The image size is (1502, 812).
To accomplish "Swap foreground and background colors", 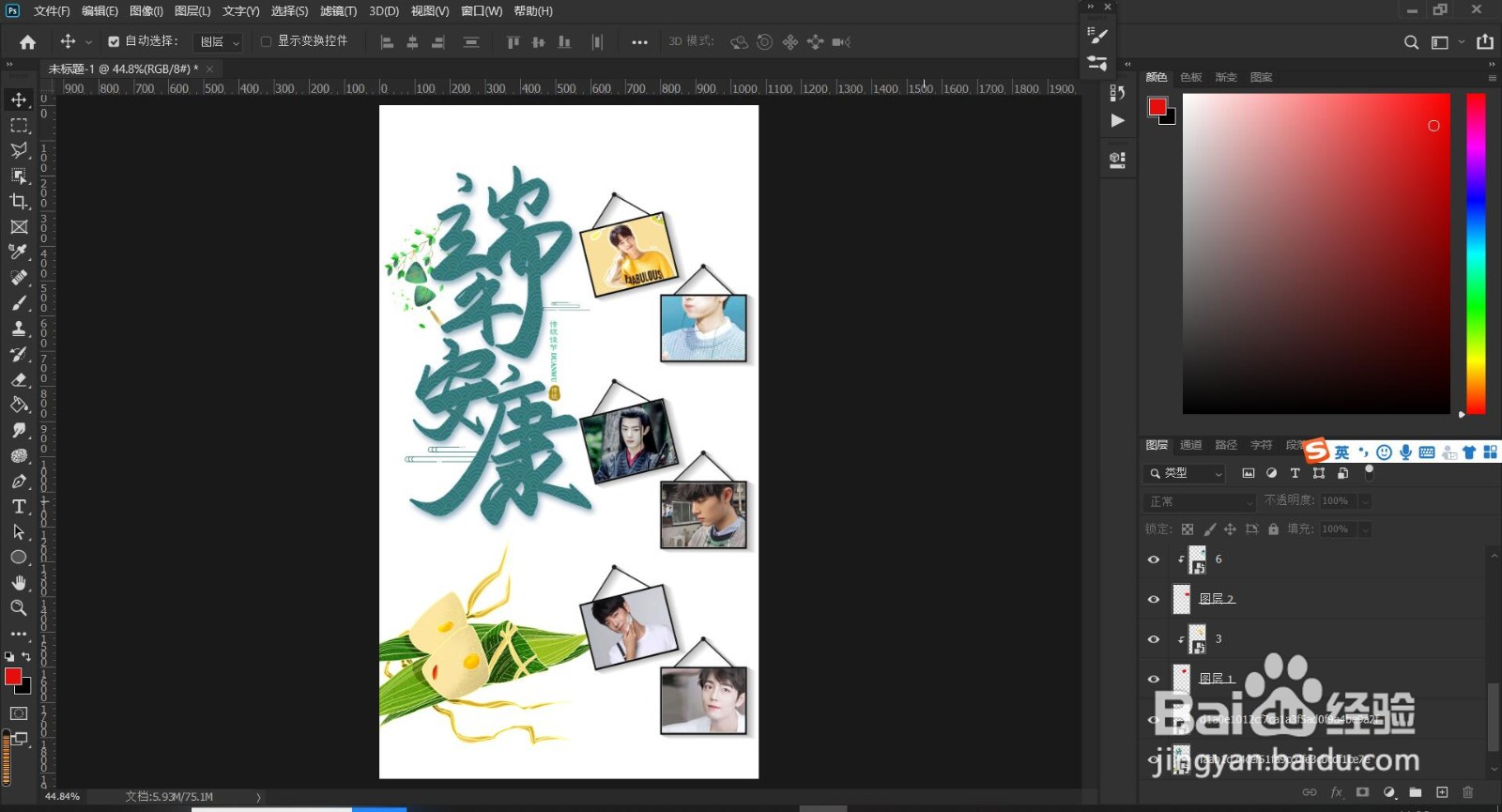I will (26, 656).
